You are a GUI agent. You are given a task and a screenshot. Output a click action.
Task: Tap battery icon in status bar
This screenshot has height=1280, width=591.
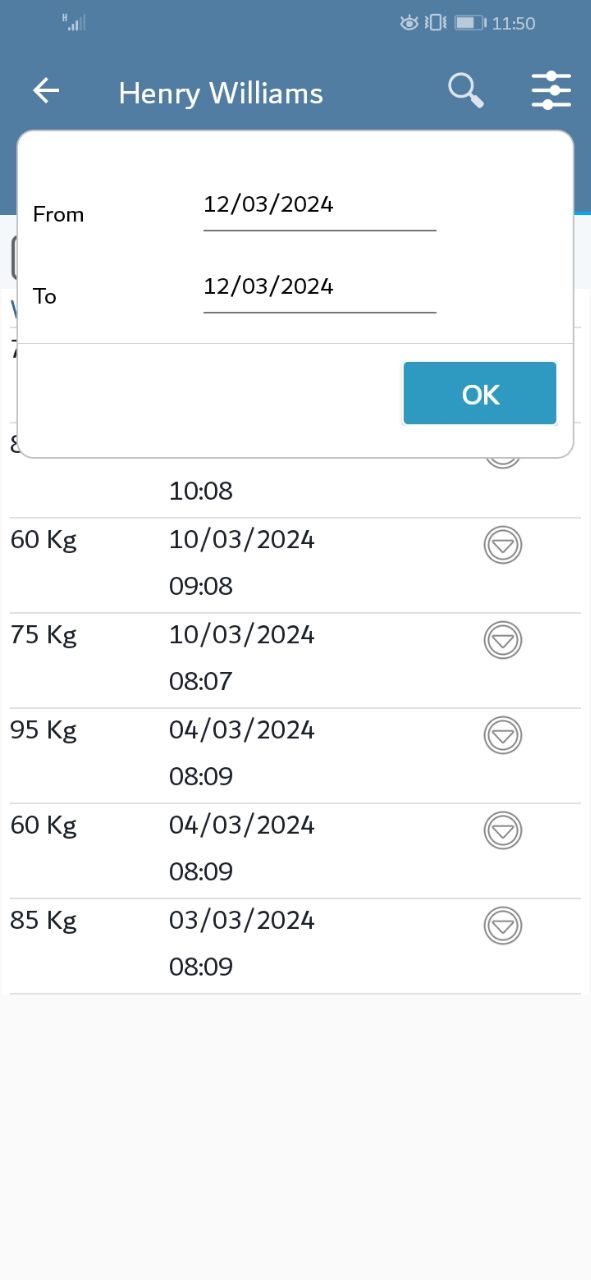coord(469,22)
